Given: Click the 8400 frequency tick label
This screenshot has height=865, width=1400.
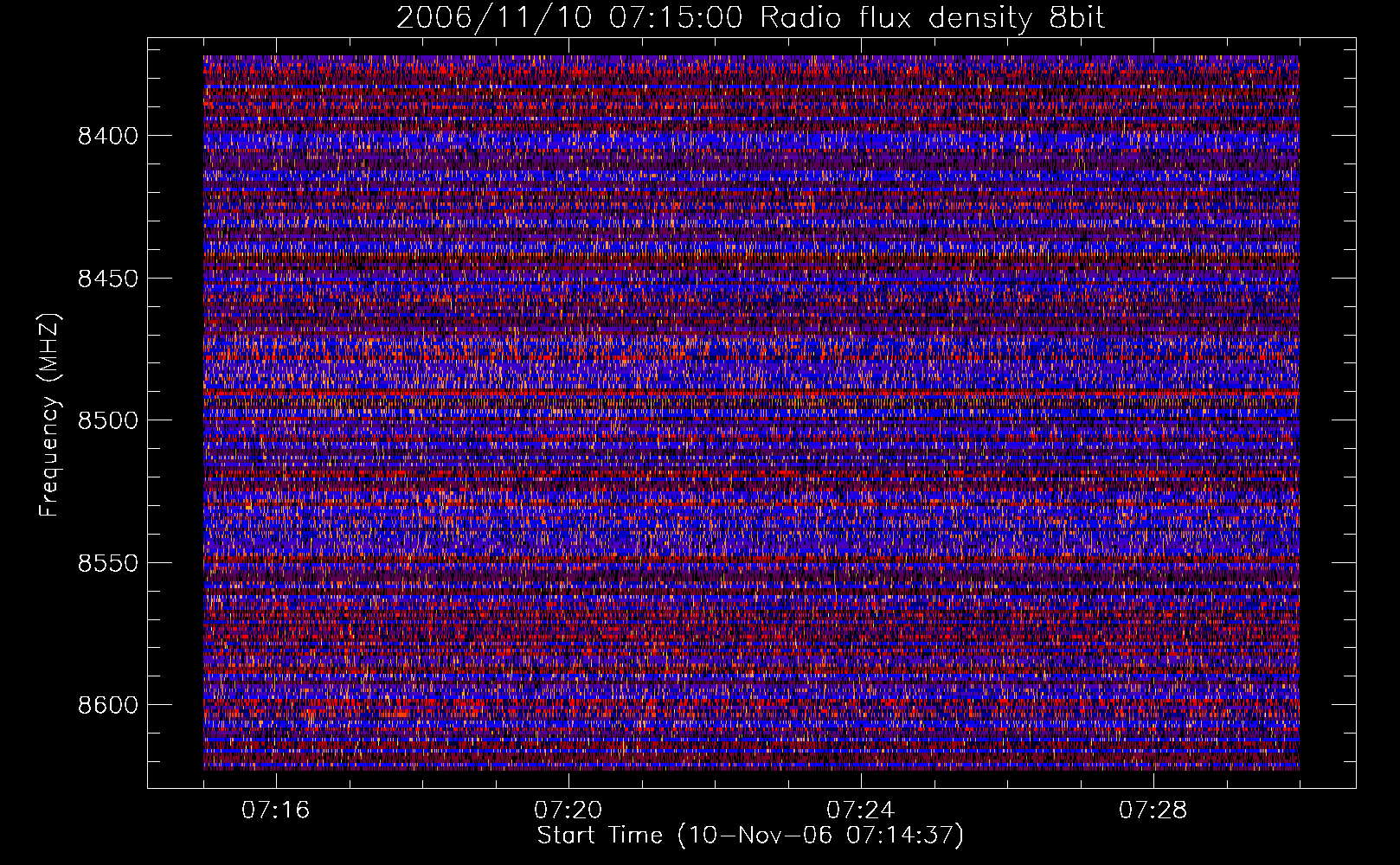Looking at the screenshot, I should pos(107,136).
